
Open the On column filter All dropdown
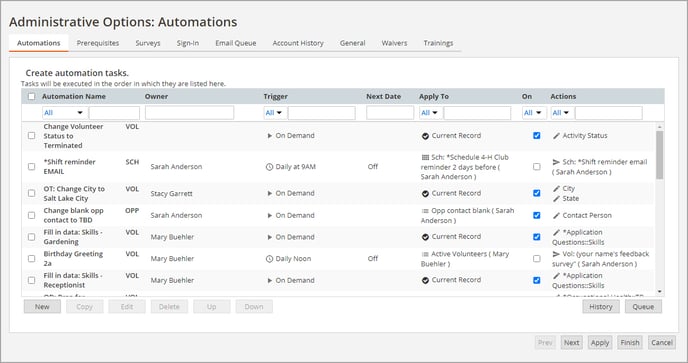tap(534, 113)
